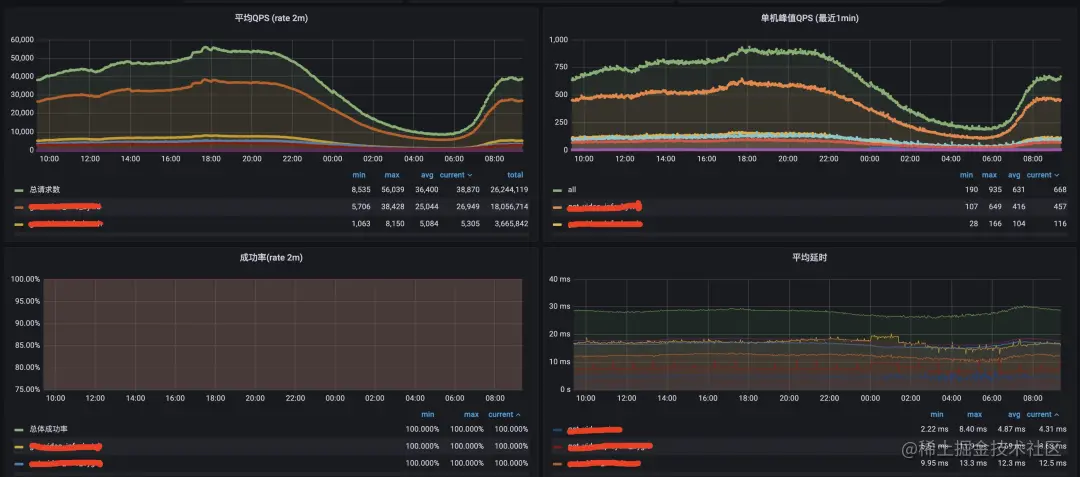Sort 平均延时 legend by min column
The image size is (1080, 477).
(936, 414)
